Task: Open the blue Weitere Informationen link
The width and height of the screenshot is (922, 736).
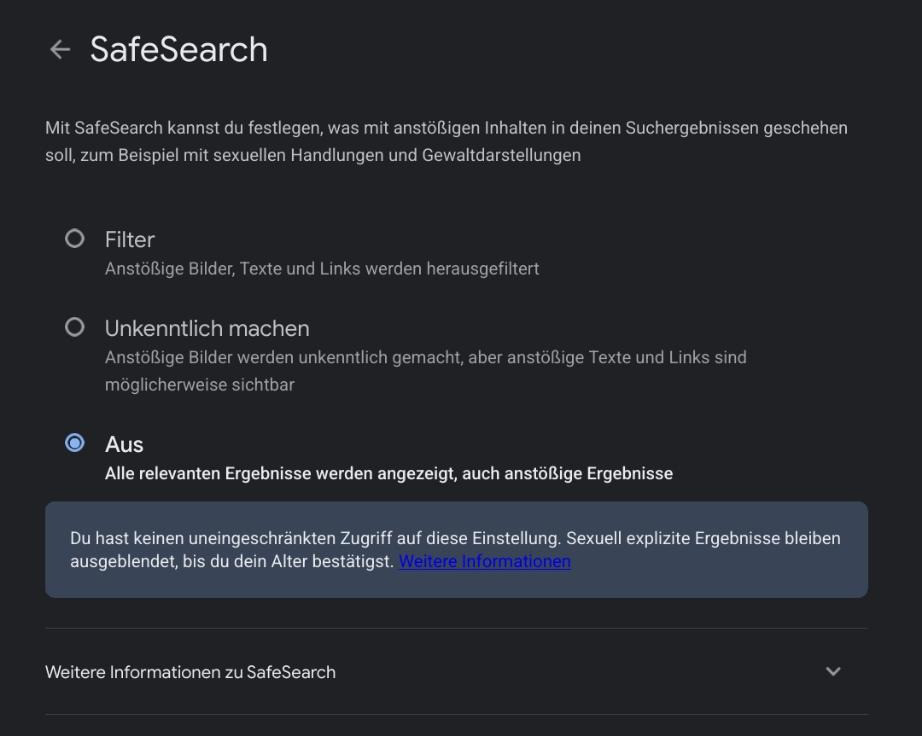Action: pyautogui.click(x=485, y=561)
